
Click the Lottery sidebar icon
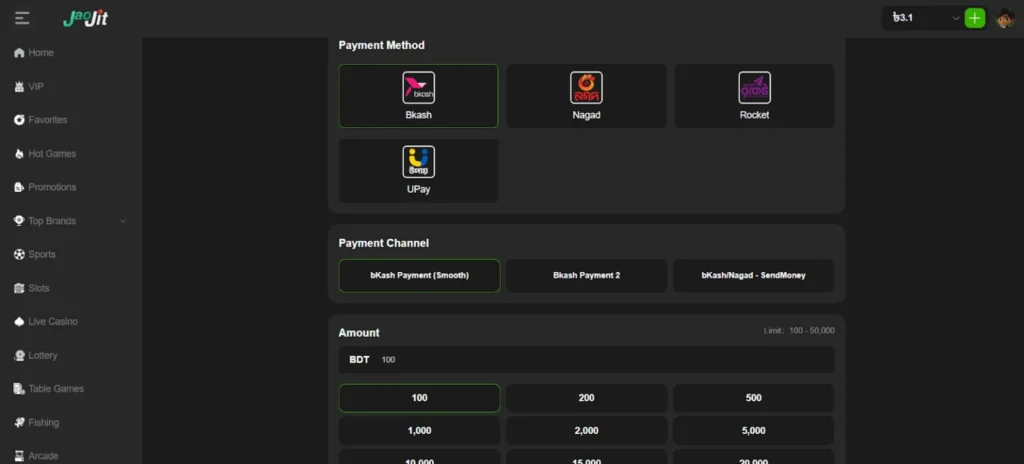click(x=19, y=356)
